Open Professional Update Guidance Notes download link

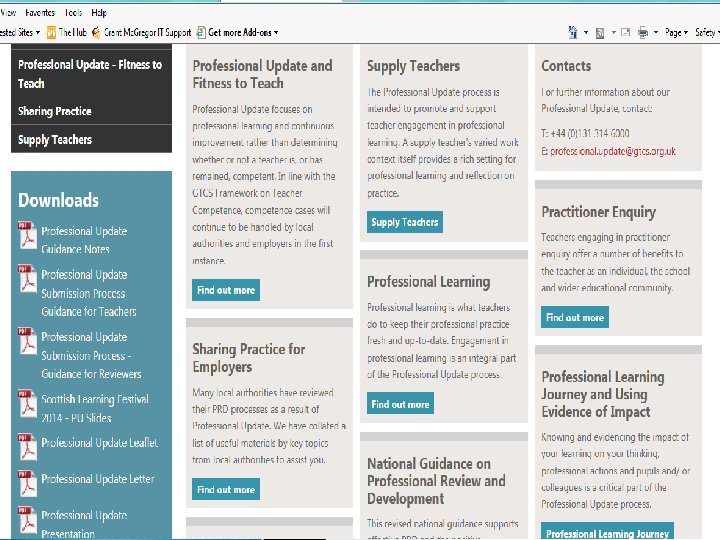coord(84,240)
